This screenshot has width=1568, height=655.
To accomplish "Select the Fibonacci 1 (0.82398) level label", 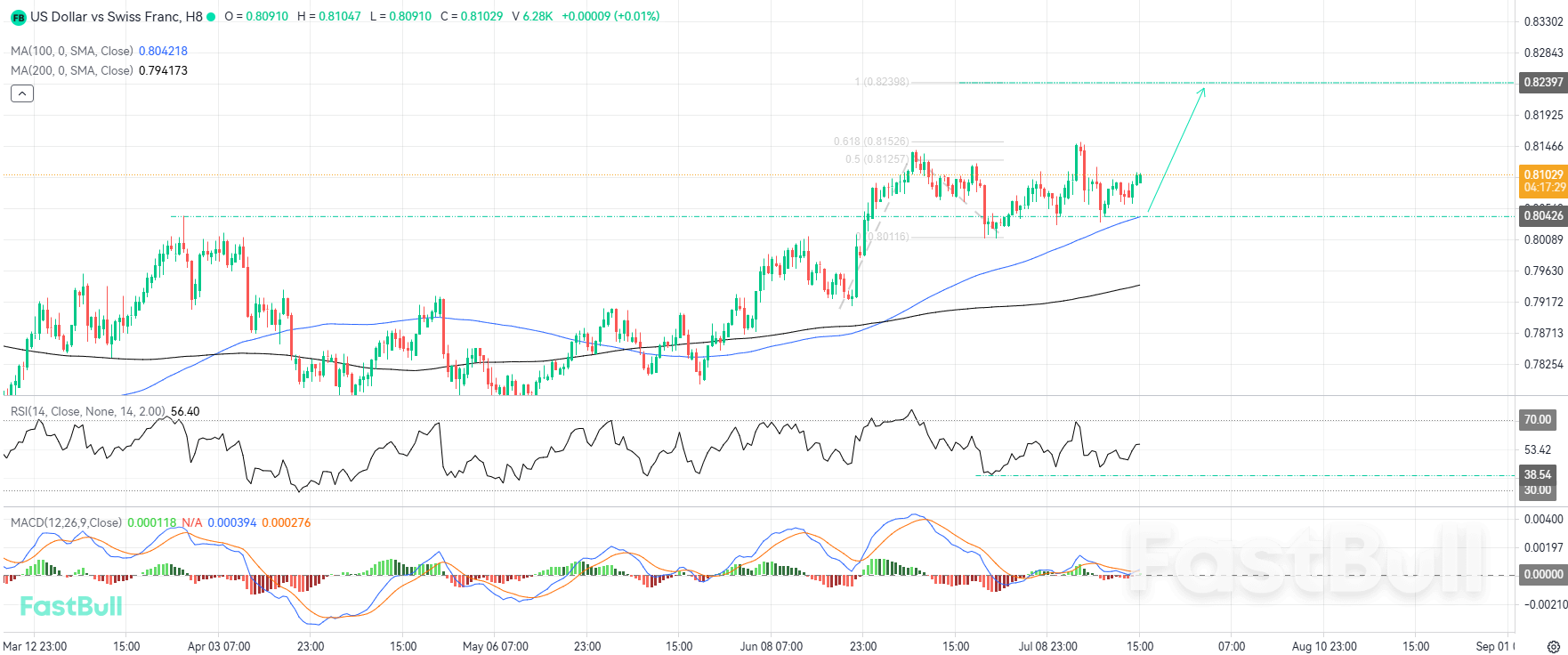I will coord(882,82).
